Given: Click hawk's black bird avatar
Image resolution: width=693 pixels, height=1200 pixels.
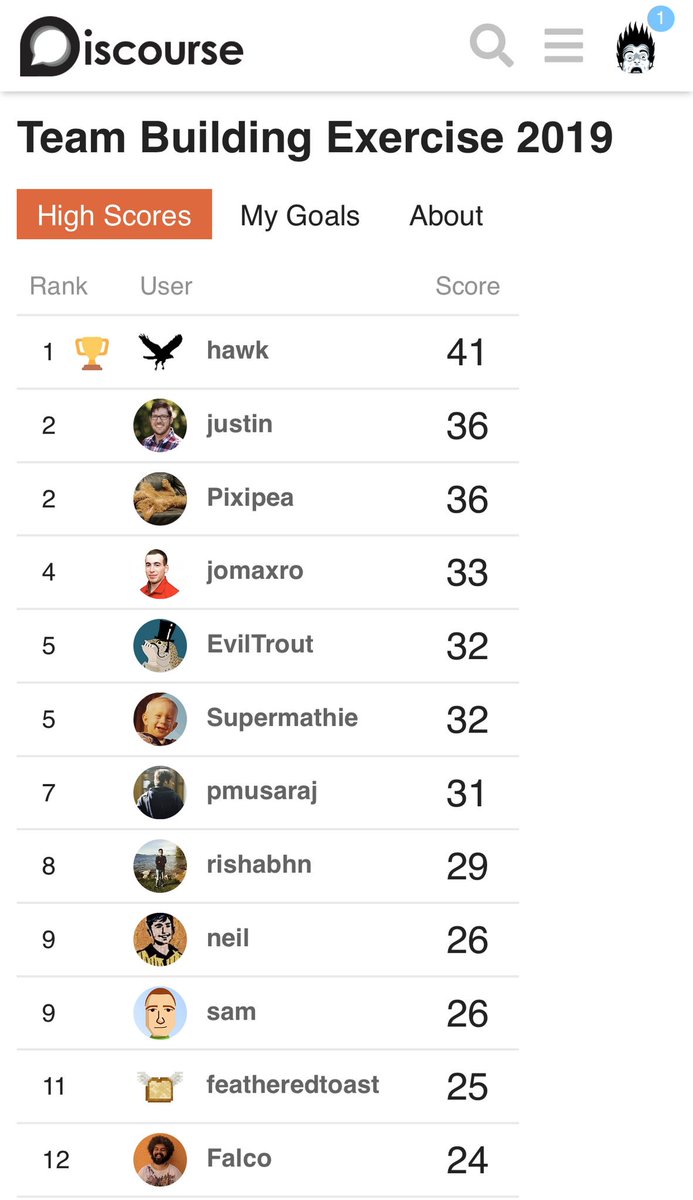Looking at the screenshot, I should pyautogui.click(x=160, y=352).
